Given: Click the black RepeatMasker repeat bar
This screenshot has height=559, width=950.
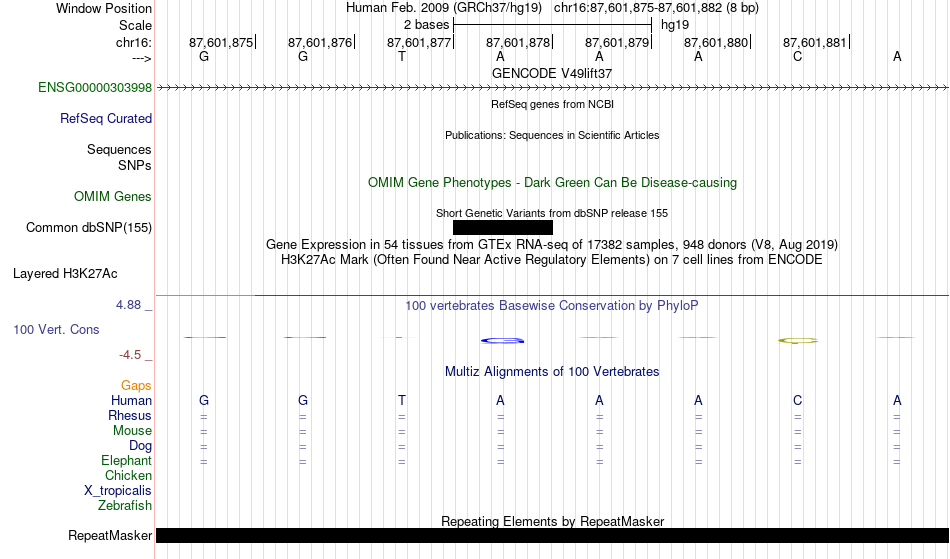Looking at the screenshot, I should 553,535.
